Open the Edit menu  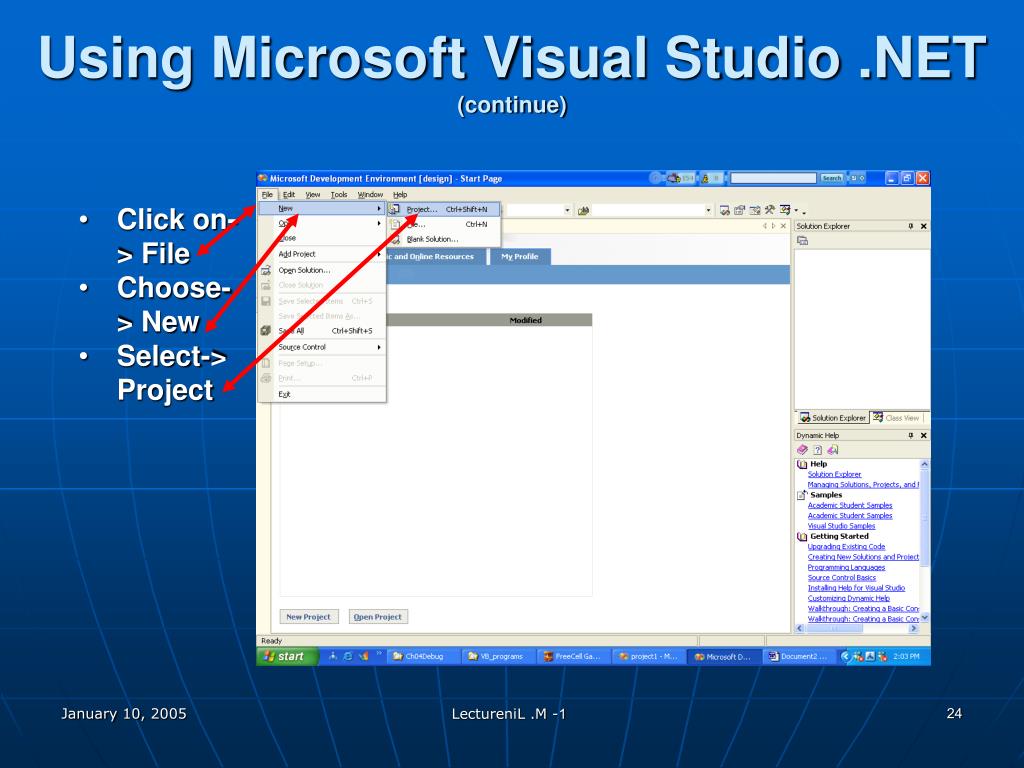[x=289, y=195]
